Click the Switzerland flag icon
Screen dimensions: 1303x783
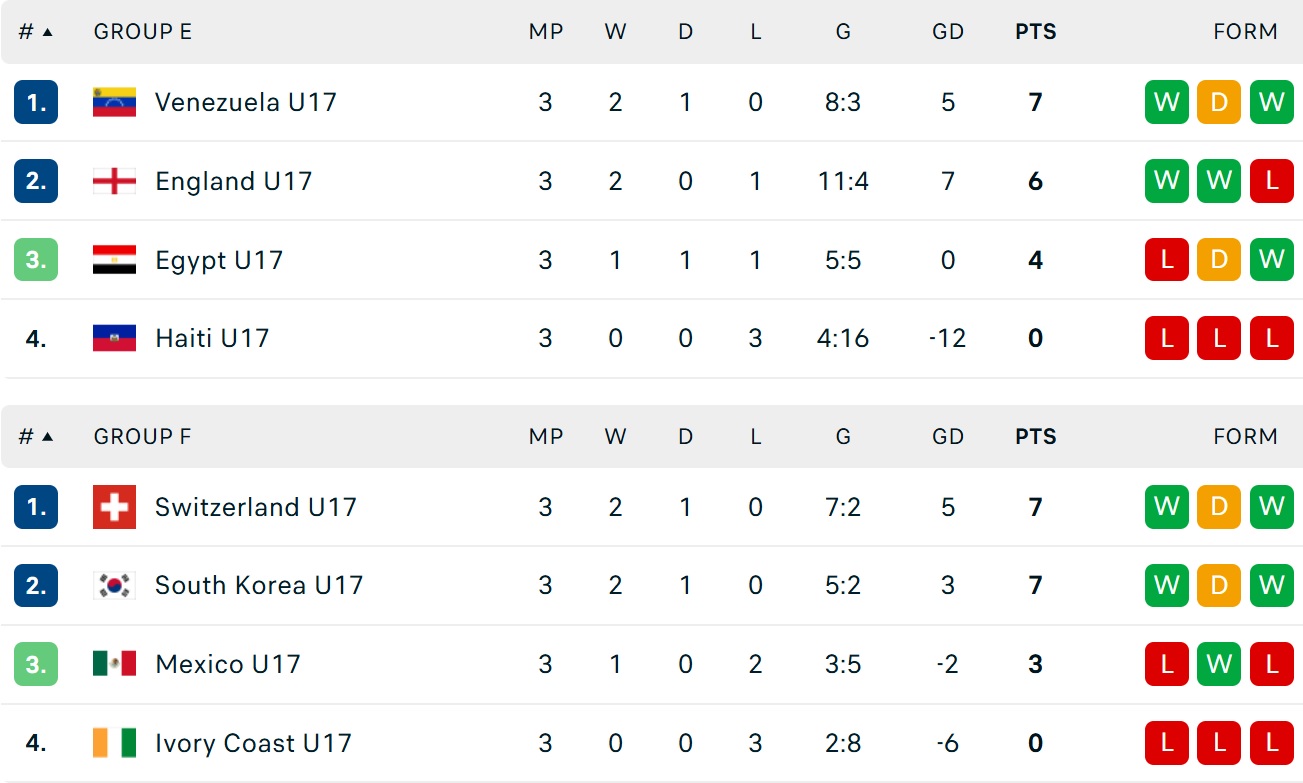click(x=114, y=507)
